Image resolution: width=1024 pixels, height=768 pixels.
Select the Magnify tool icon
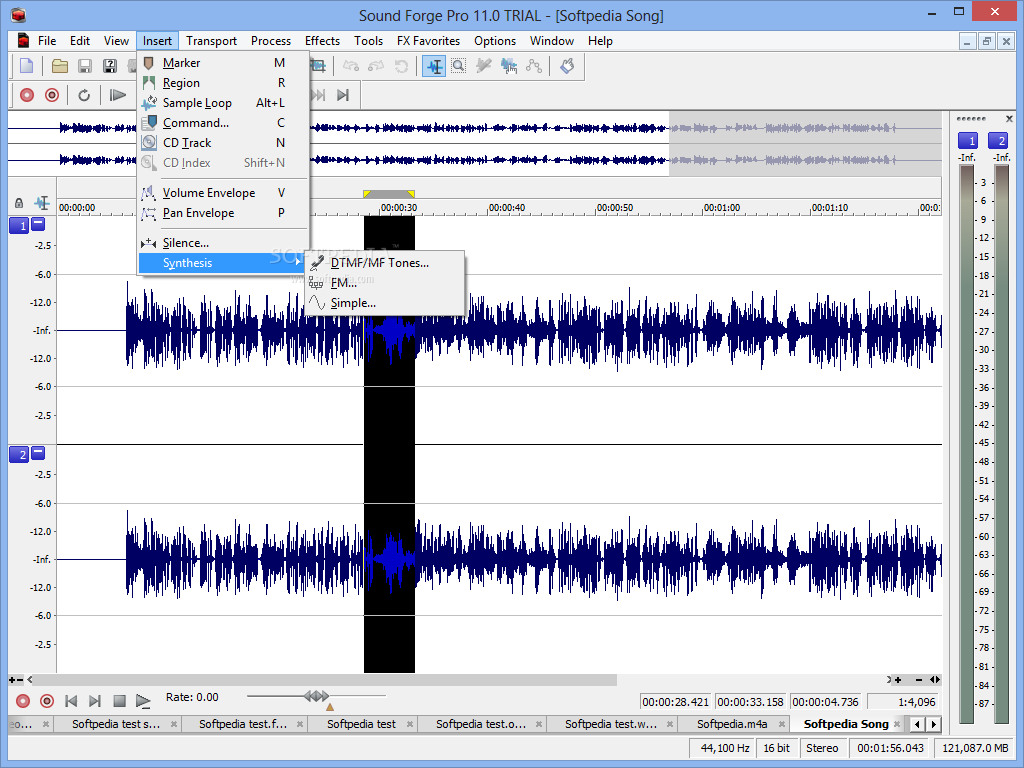(458, 66)
